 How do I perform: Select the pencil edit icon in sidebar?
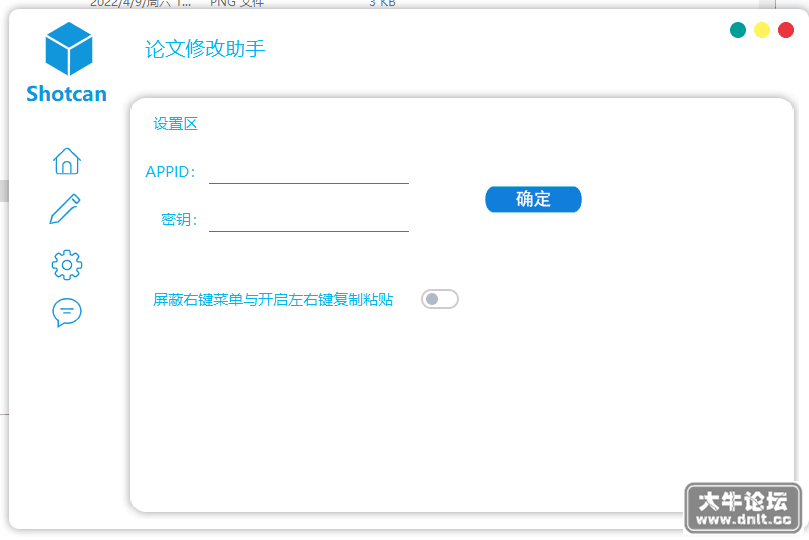65,209
